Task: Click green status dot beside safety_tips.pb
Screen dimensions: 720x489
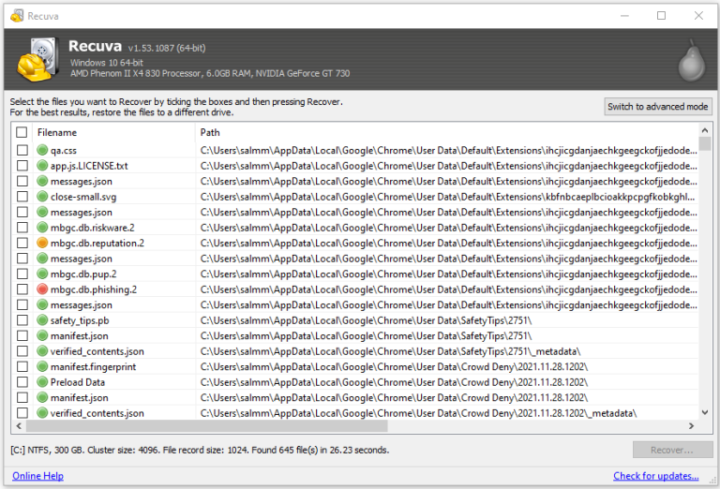Action: tap(42, 320)
